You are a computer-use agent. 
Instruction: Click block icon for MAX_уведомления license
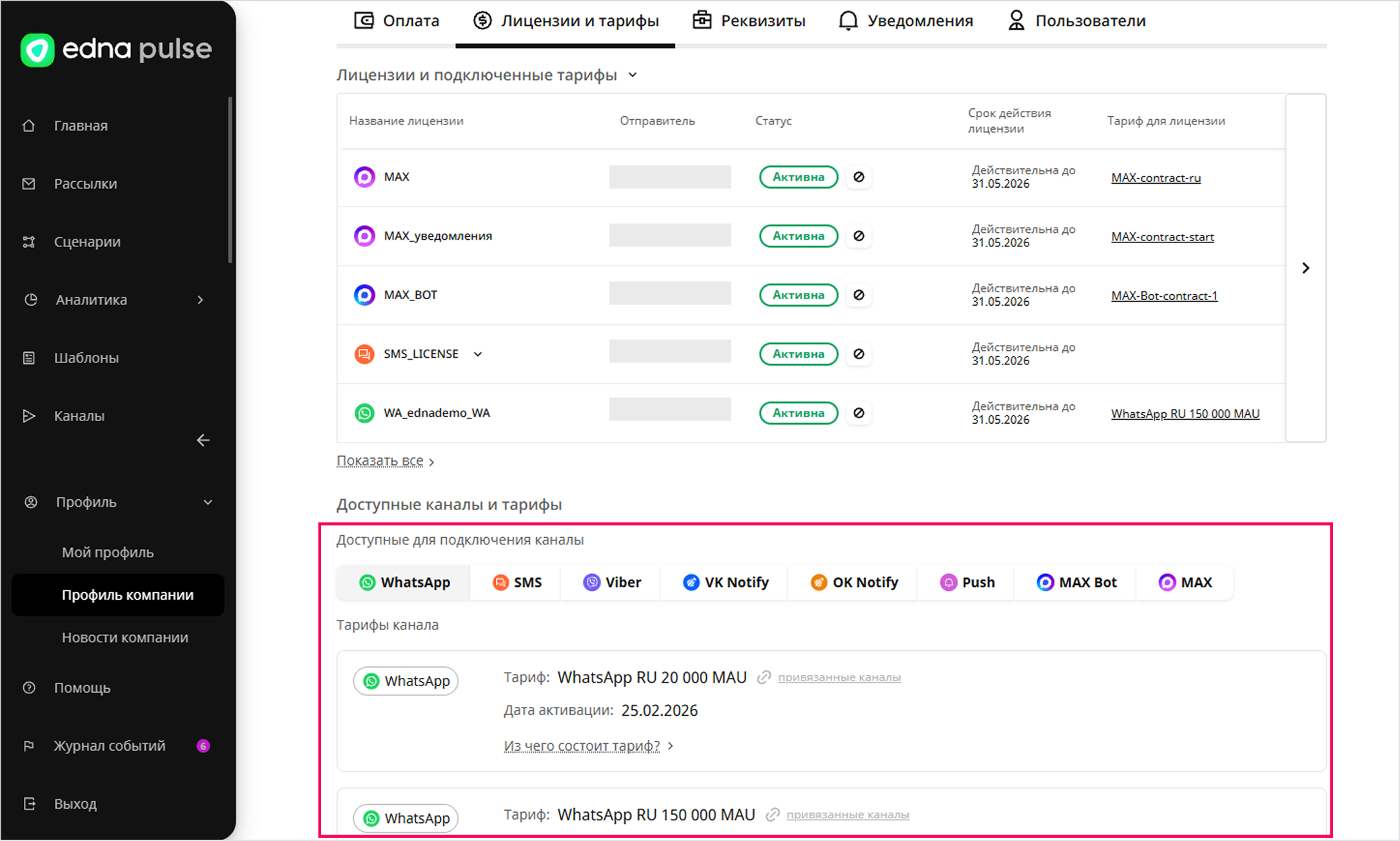coord(859,236)
